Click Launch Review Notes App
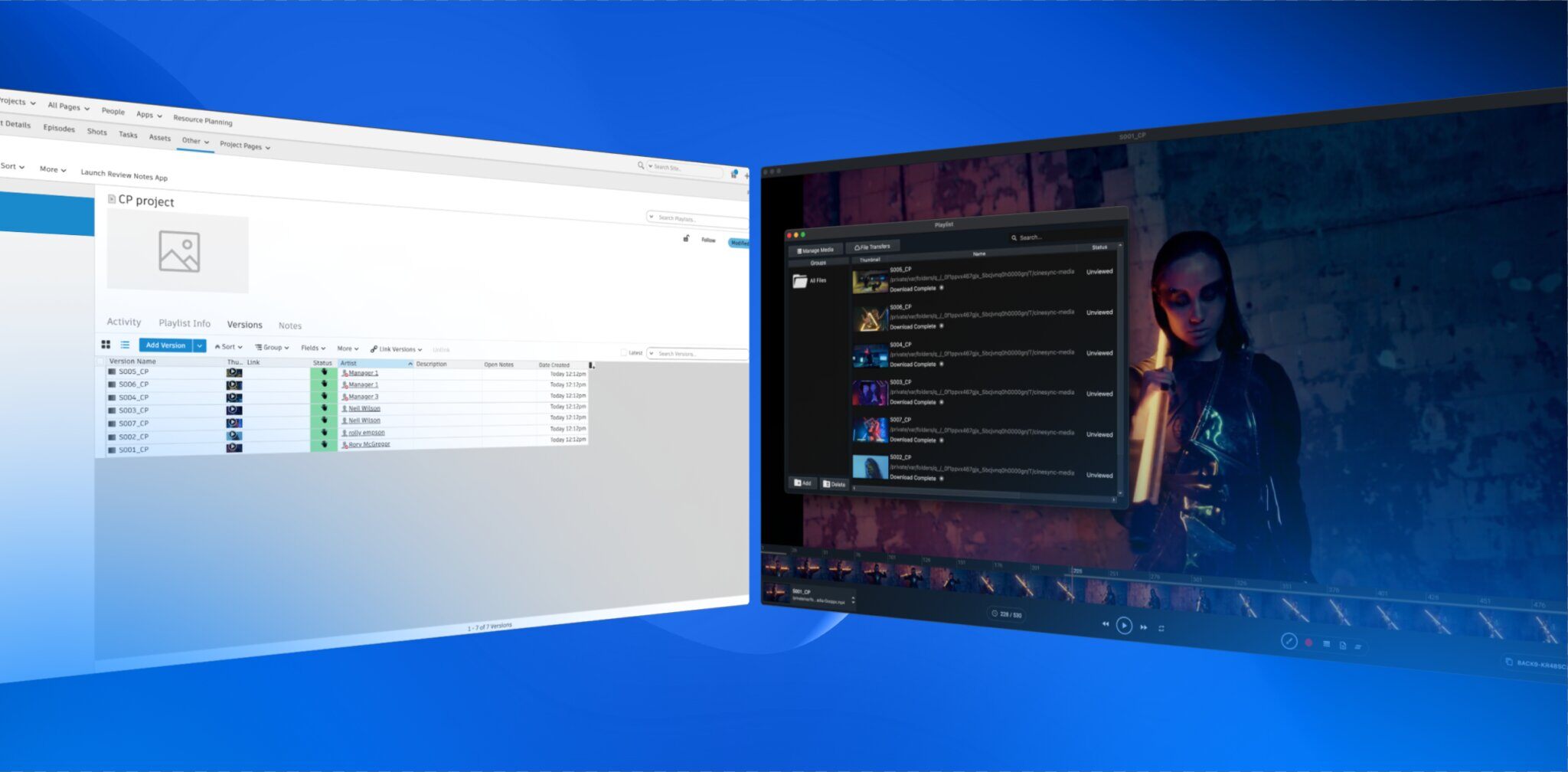Viewport: 1568px width, 772px height. point(124,175)
